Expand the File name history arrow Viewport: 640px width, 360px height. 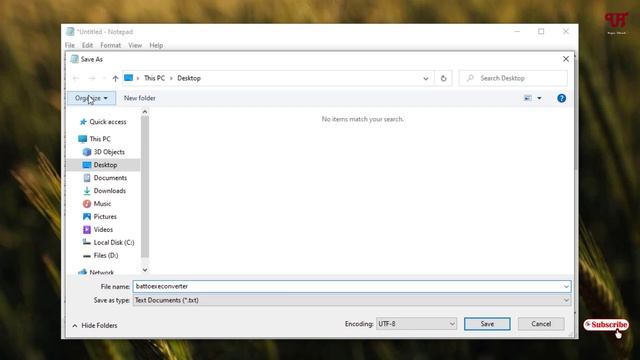point(566,287)
